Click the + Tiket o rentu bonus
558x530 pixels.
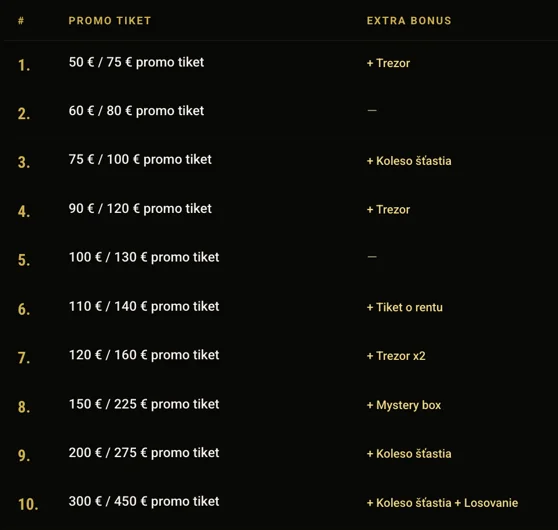[x=405, y=308]
